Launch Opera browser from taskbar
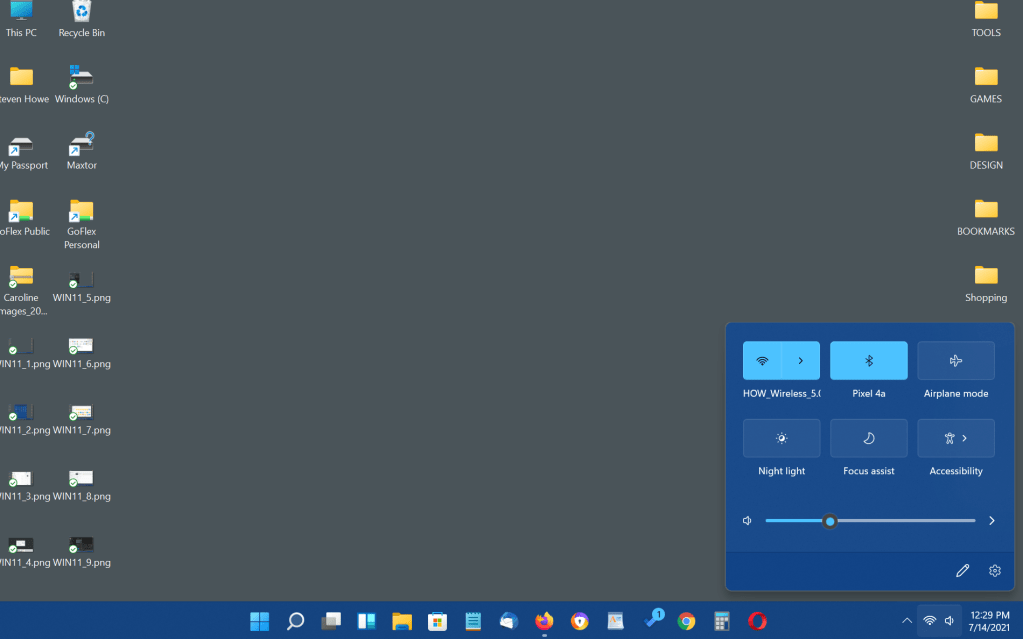The height and width of the screenshot is (639, 1023). point(757,621)
